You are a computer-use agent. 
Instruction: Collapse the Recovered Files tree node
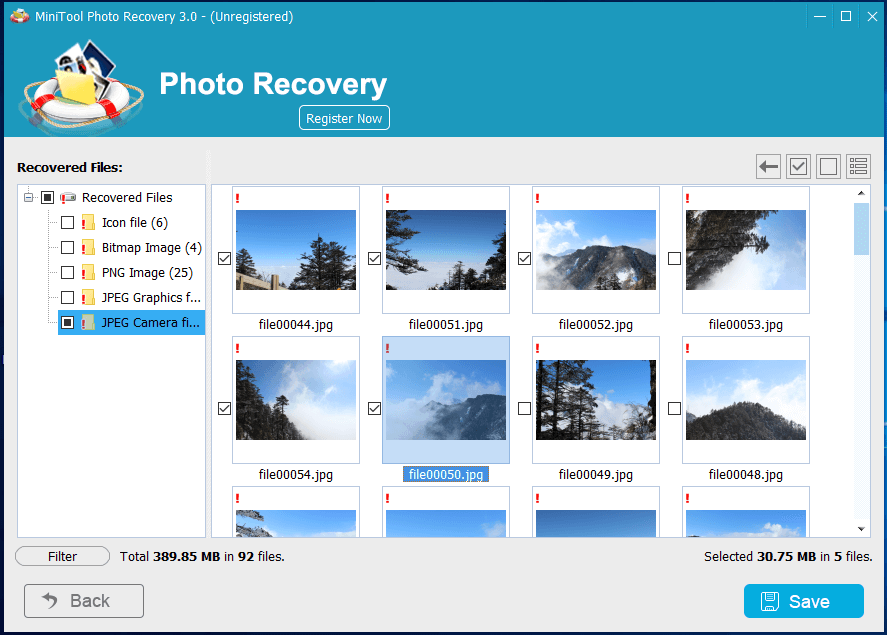pyautogui.click(x=29, y=198)
